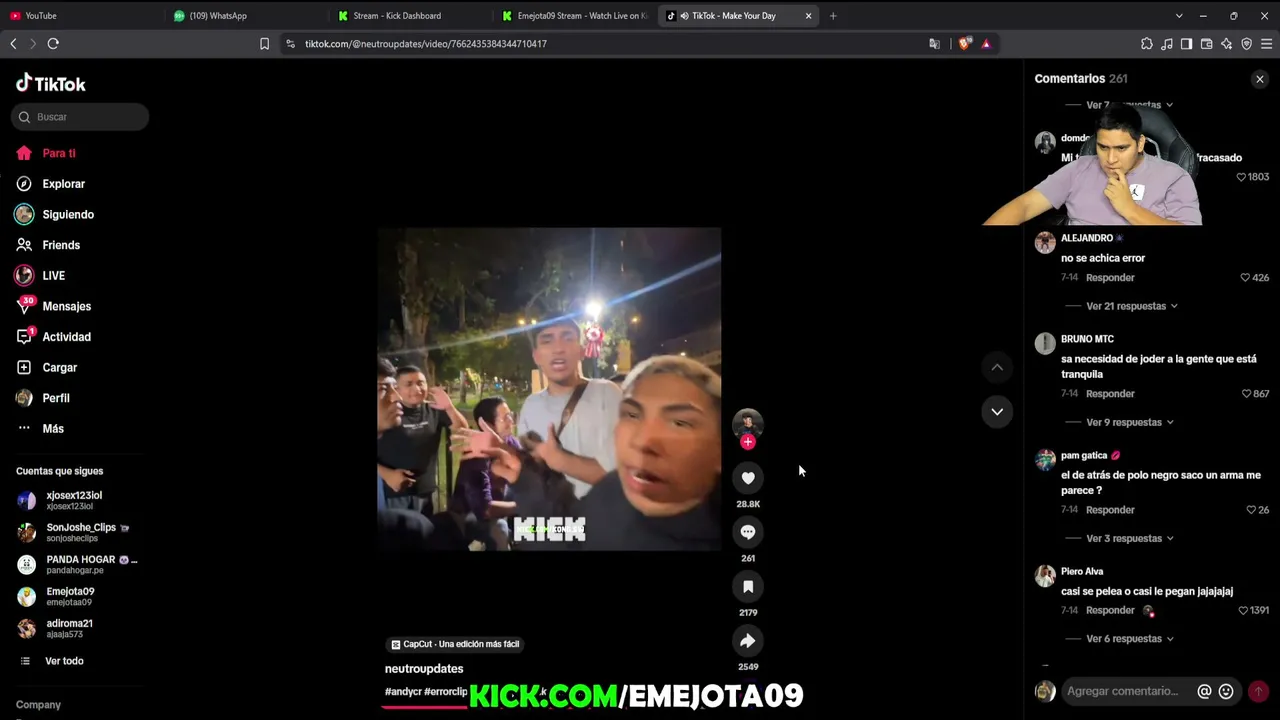Bookmark this page in the address bar
1280x720 pixels.
click(x=264, y=44)
